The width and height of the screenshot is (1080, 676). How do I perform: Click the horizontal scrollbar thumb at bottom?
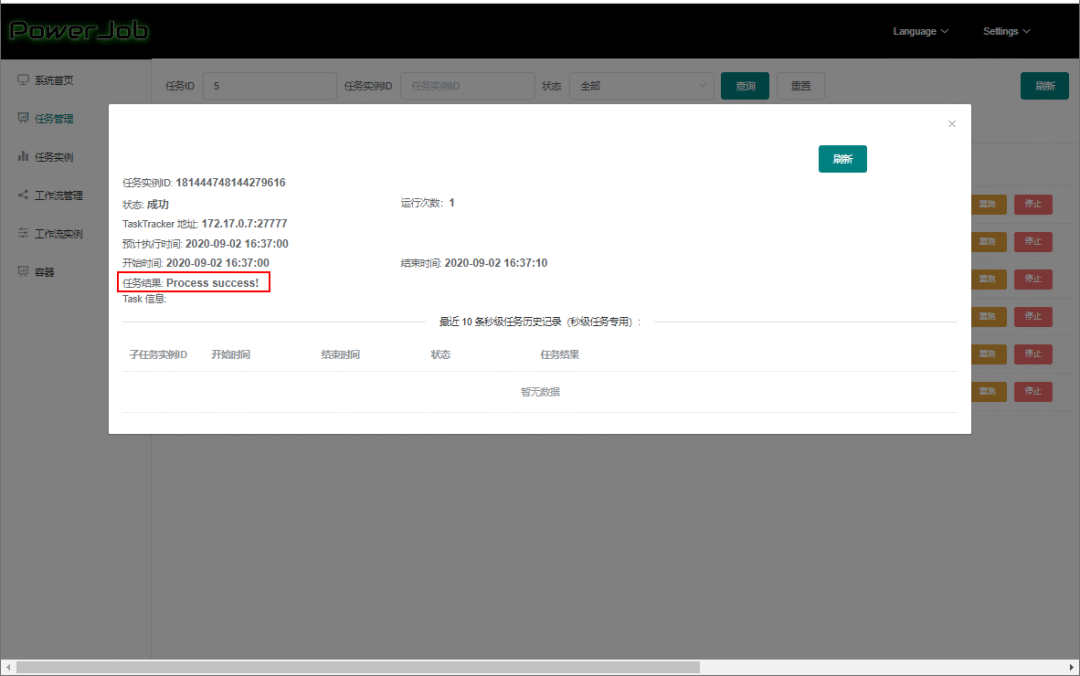click(358, 667)
